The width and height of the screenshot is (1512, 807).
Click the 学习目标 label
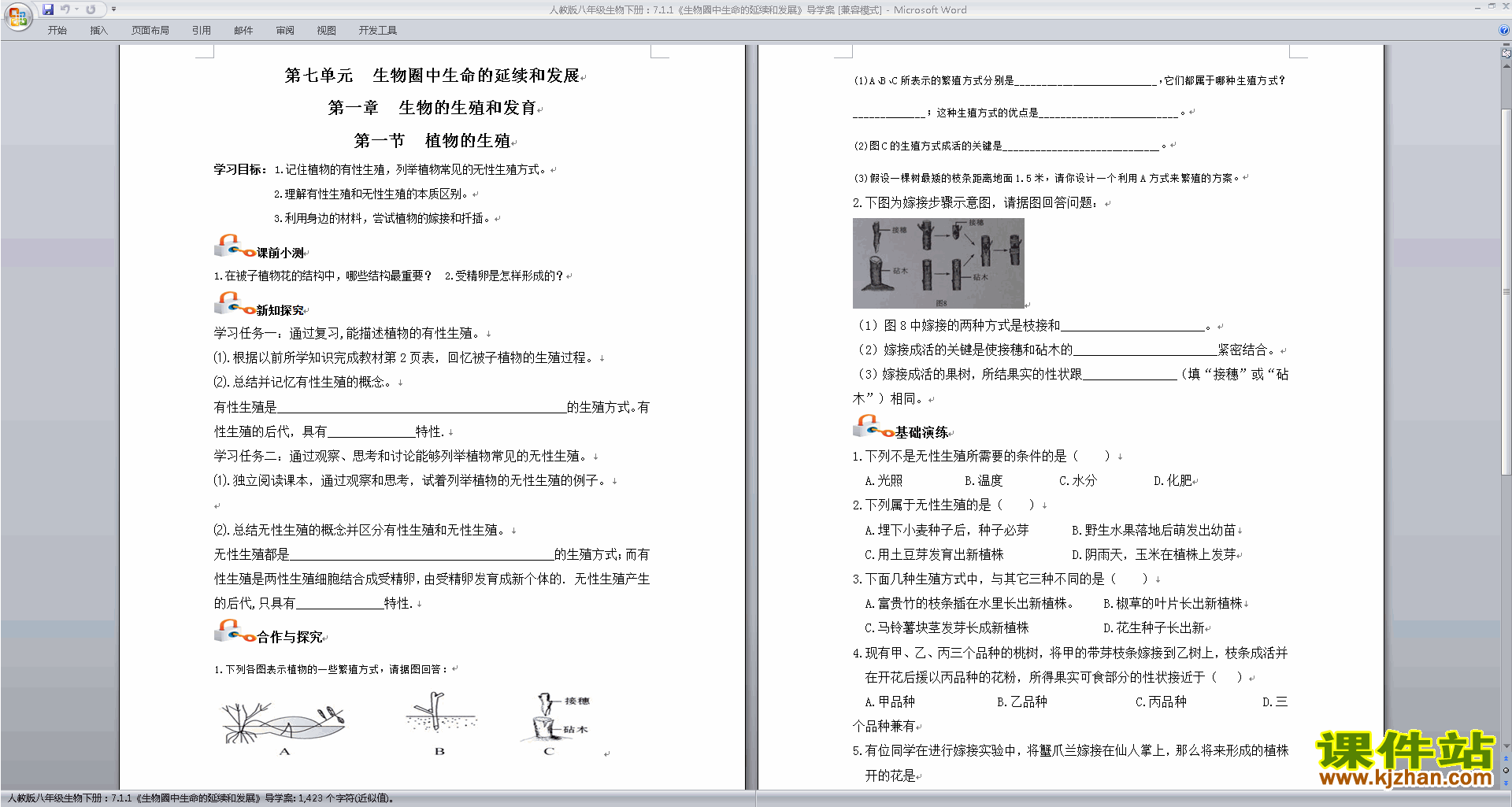click(x=239, y=169)
